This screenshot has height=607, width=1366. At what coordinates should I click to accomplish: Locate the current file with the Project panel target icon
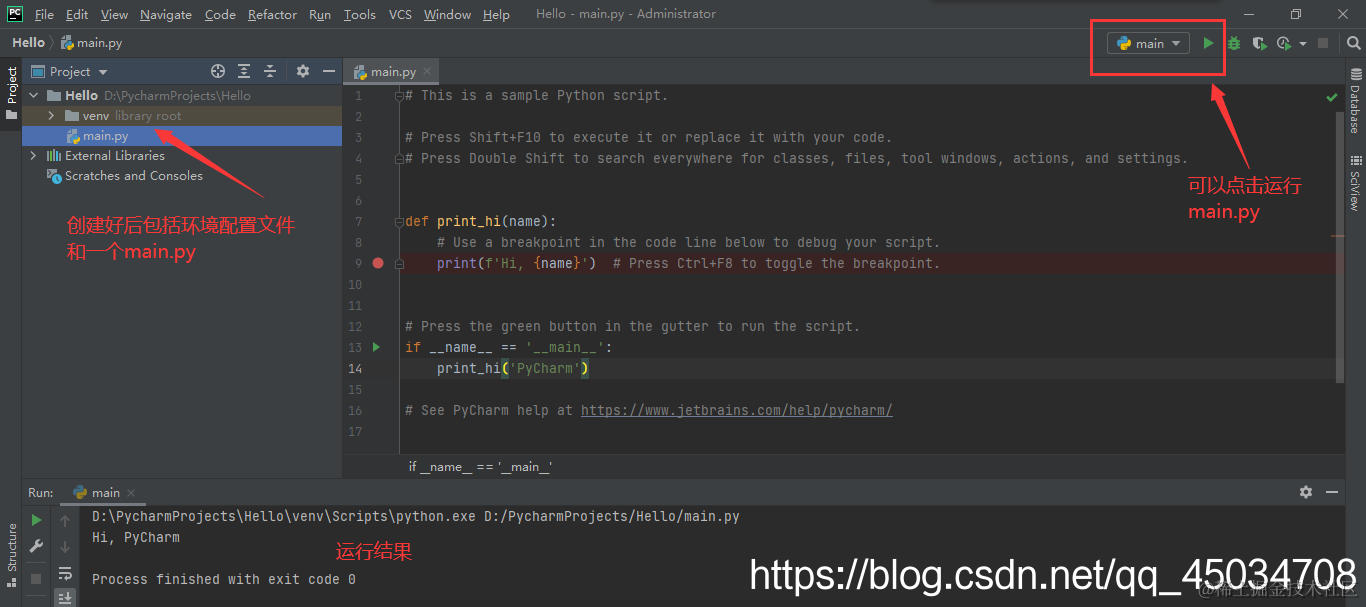coord(218,71)
